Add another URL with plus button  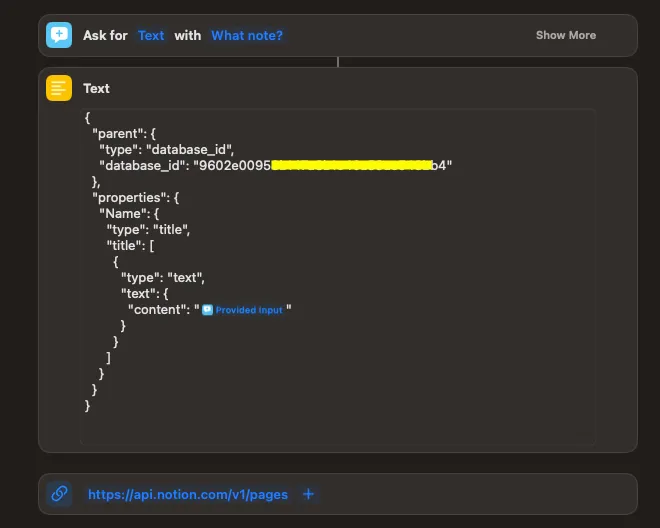(309, 494)
